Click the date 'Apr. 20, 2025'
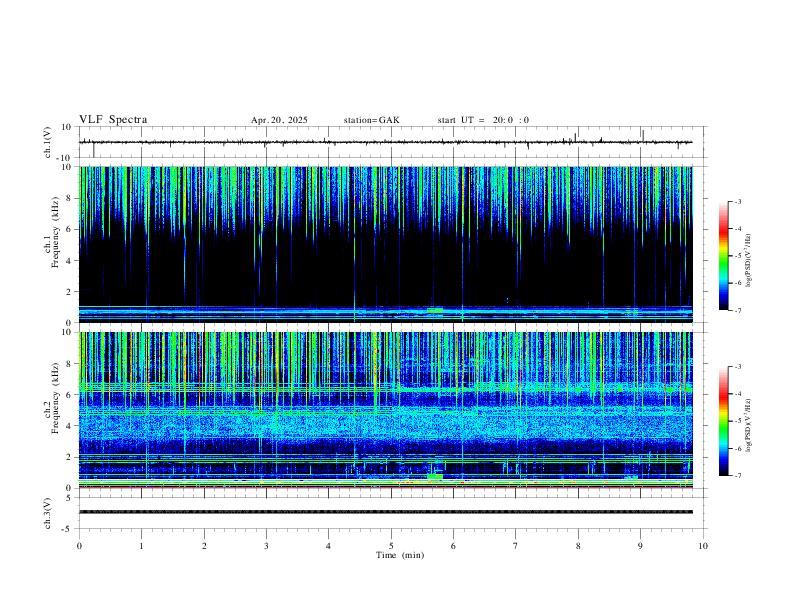This screenshot has width=792, height=612. [279, 120]
